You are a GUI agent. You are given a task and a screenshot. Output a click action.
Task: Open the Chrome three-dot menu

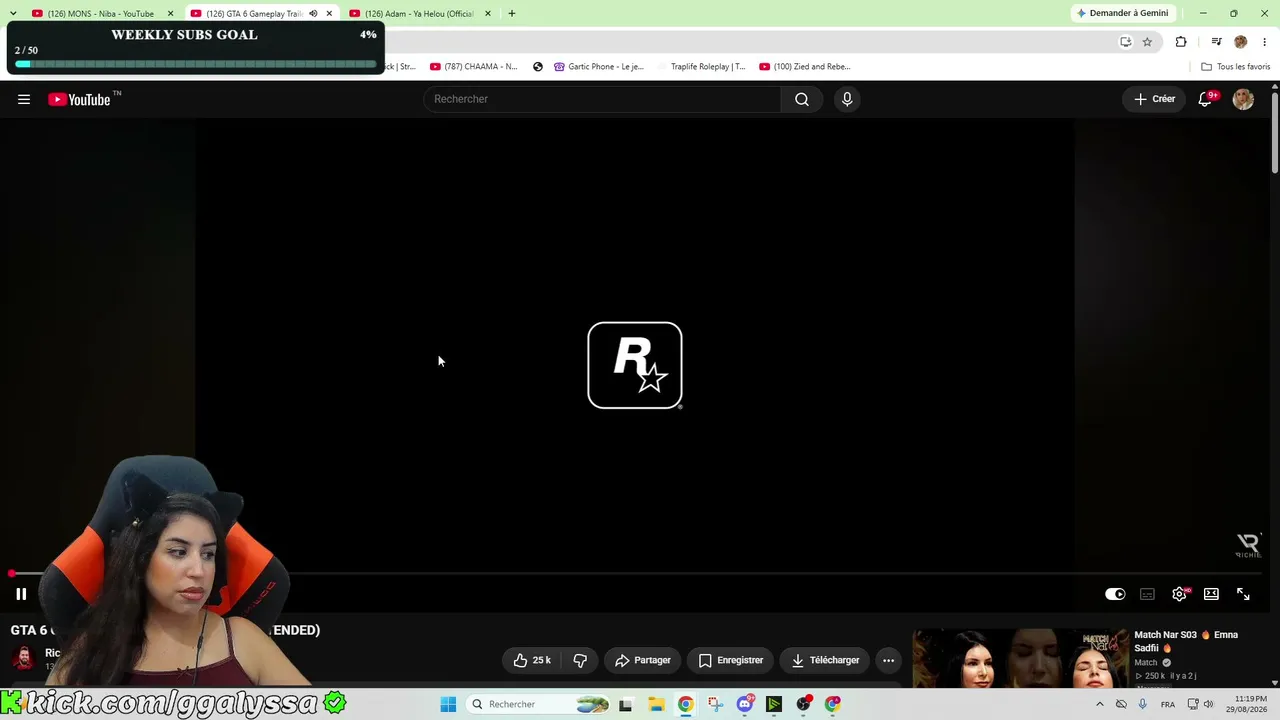point(1264,42)
